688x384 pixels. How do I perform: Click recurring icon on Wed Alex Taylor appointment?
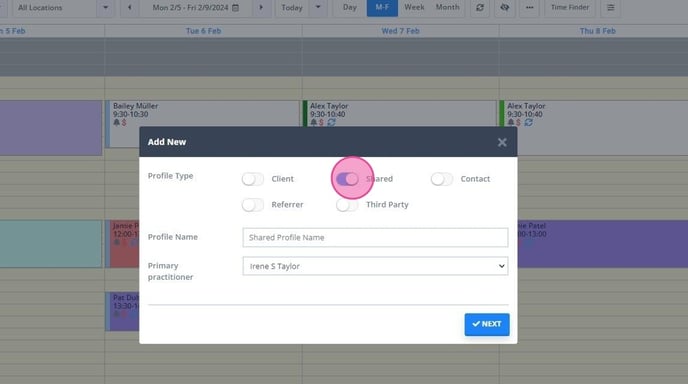coord(332,122)
